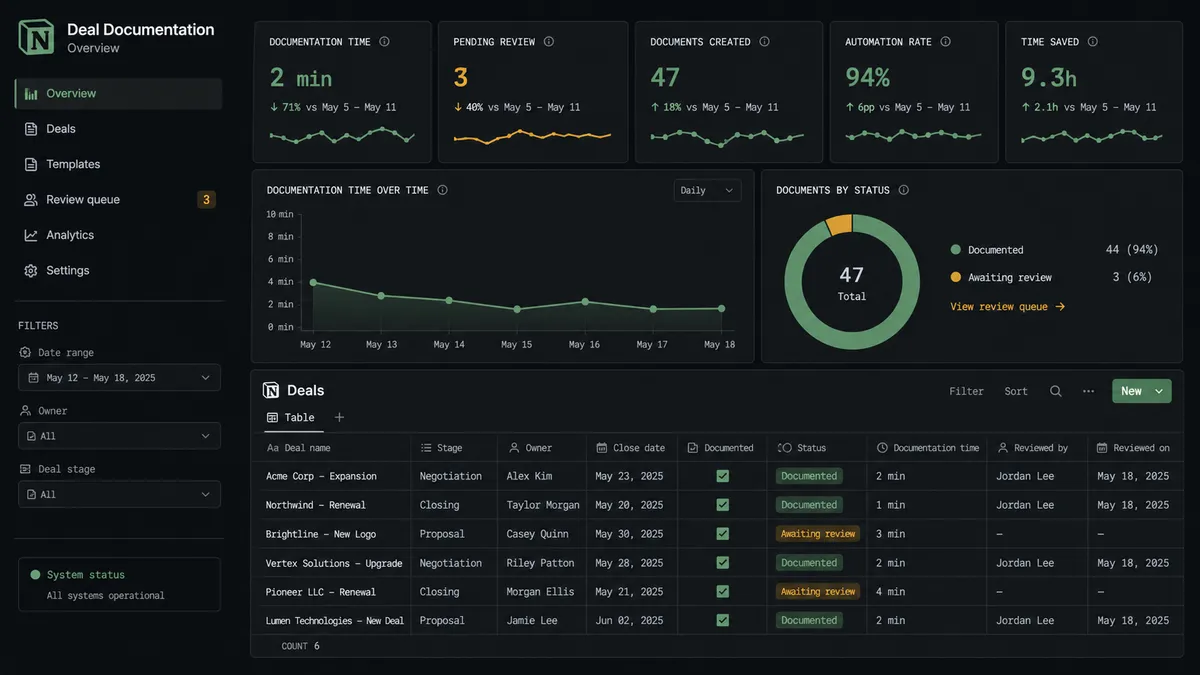Click the Analytics line chart icon
This screenshot has width=1200, height=675.
click(31, 235)
